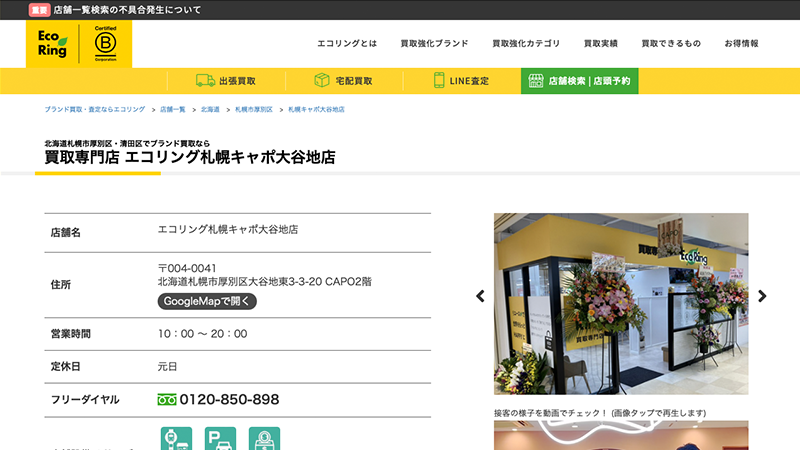Screen dimensions: 800x450
Task: Click the smartphone icon for LINE査定
Action: coord(439,81)
